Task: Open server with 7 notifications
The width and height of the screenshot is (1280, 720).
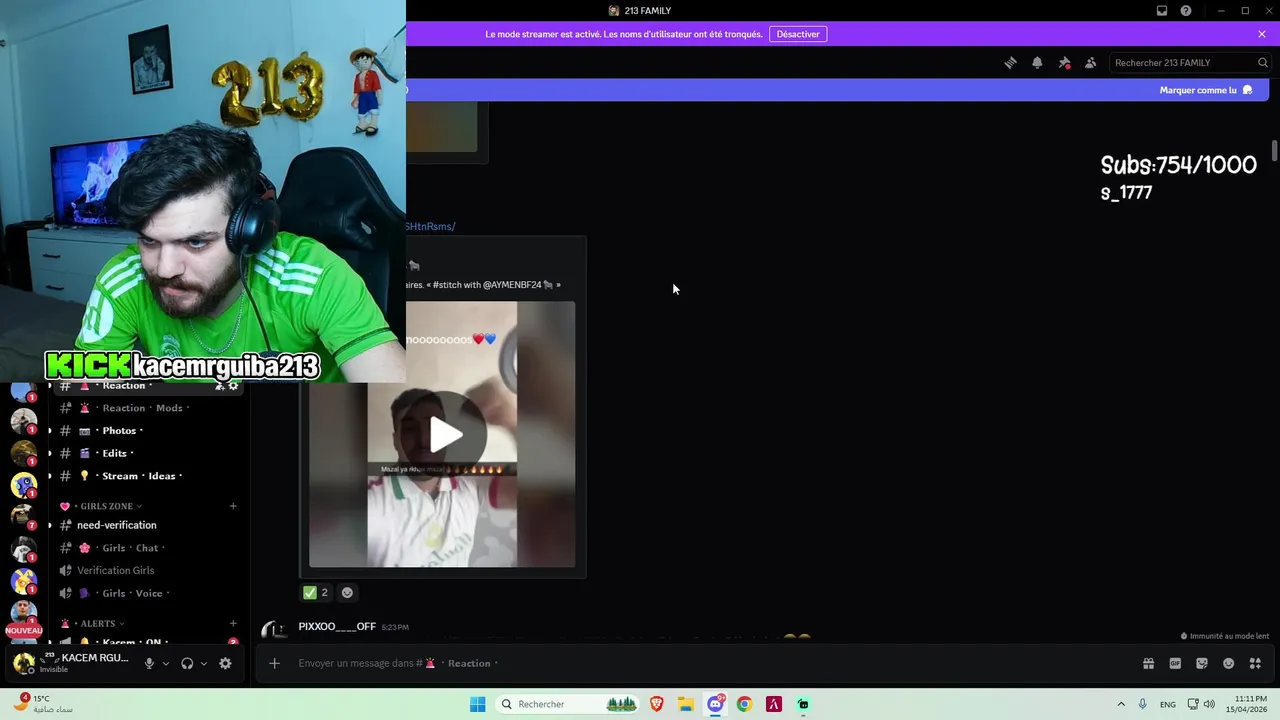Action: coord(24,517)
